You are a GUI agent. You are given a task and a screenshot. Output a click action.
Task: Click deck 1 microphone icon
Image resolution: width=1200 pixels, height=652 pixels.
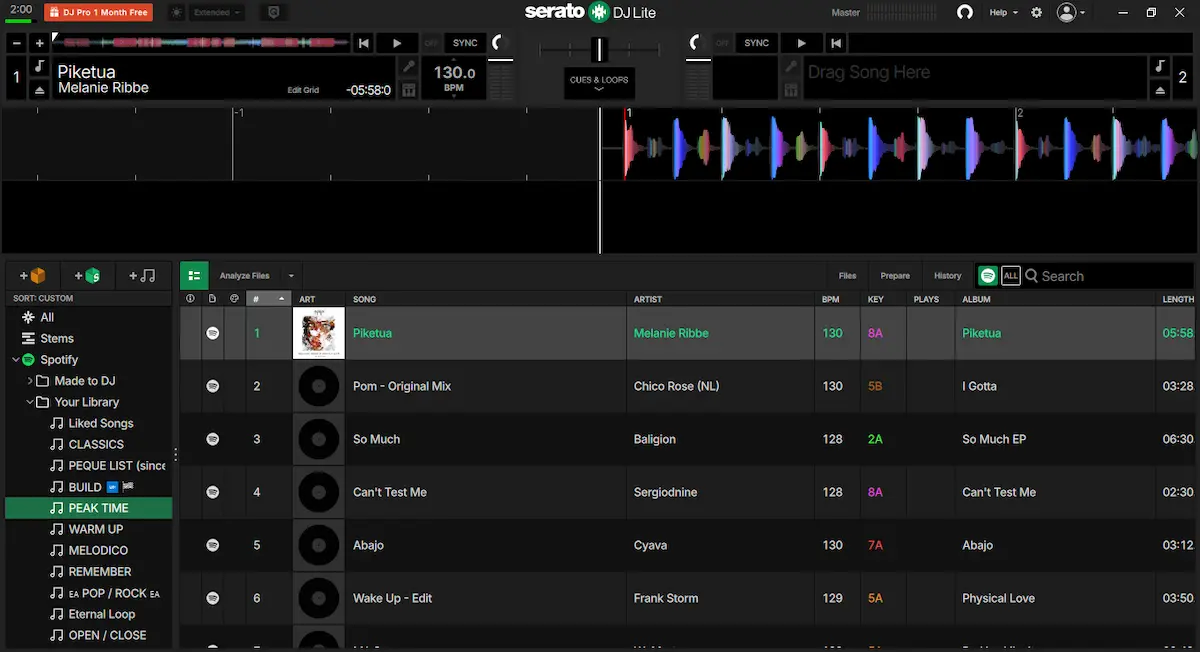(408, 67)
